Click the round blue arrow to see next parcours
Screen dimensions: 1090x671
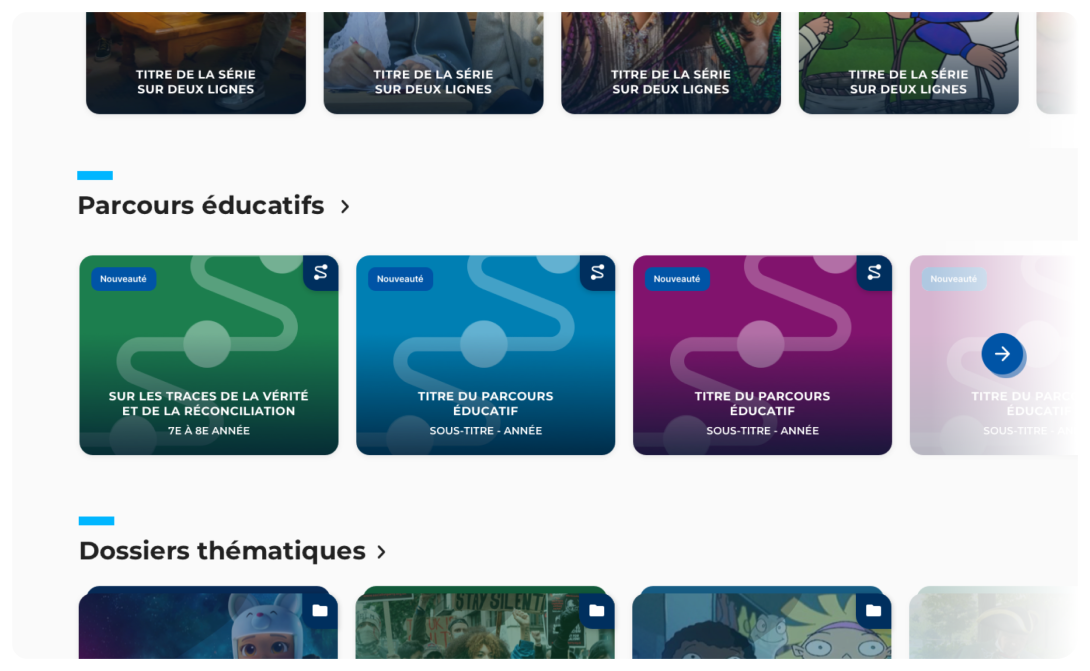(x=1002, y=354)
